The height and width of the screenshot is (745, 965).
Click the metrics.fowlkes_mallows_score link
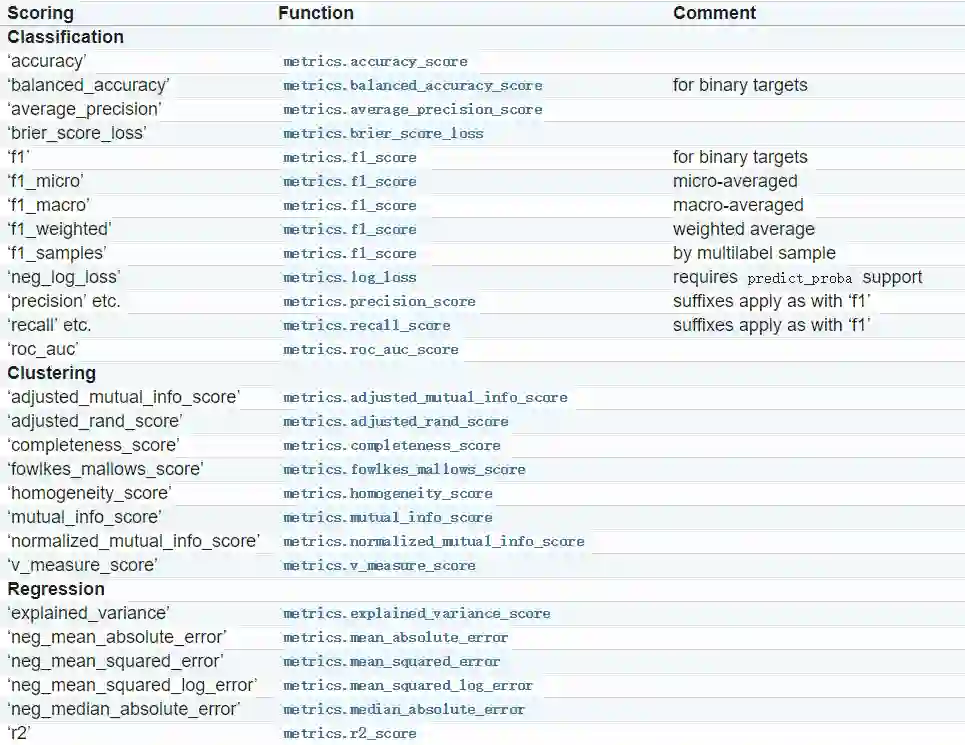[404, 470]
